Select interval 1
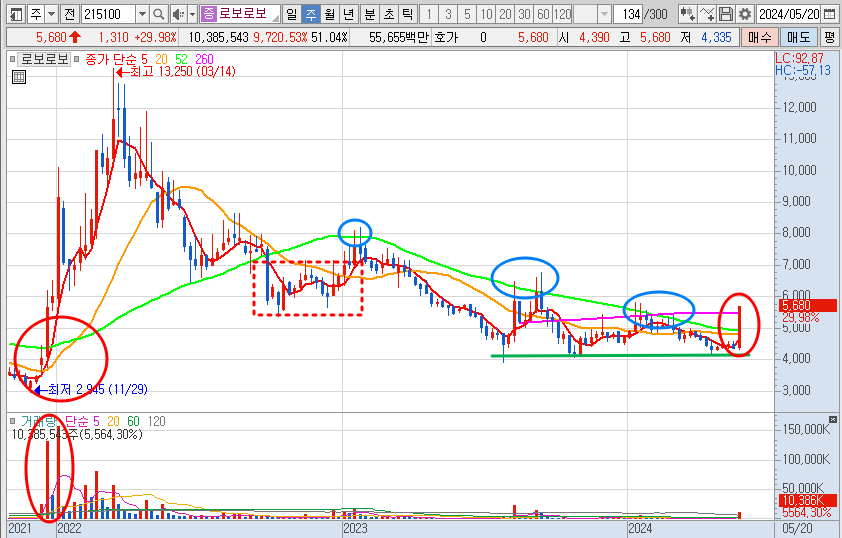Viewport: 842px width, 538px height. point(429,14)
